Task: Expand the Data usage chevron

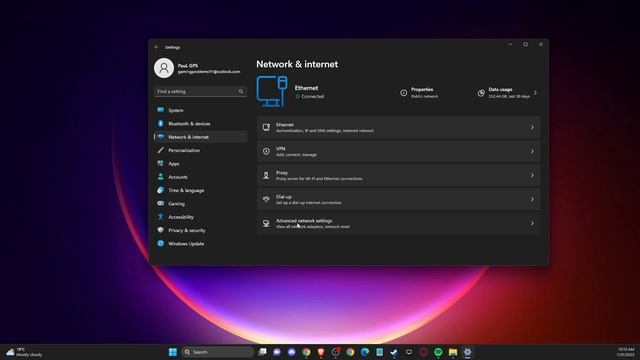Action: (536, 93)
